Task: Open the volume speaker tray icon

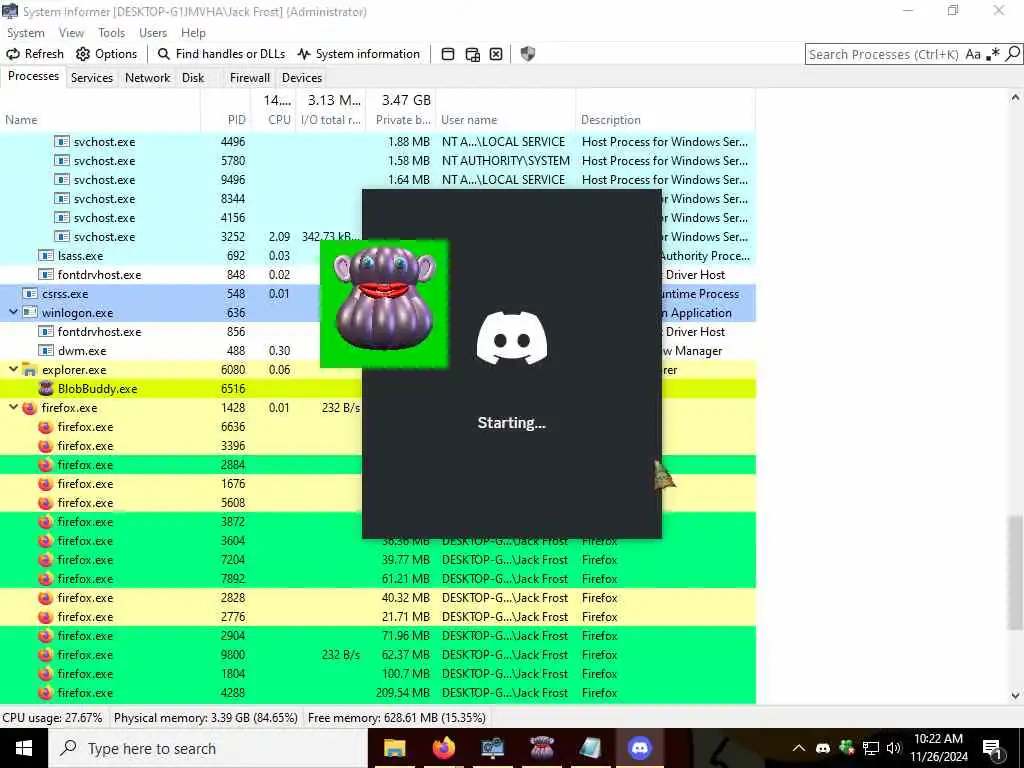Action: pos(894,748)
